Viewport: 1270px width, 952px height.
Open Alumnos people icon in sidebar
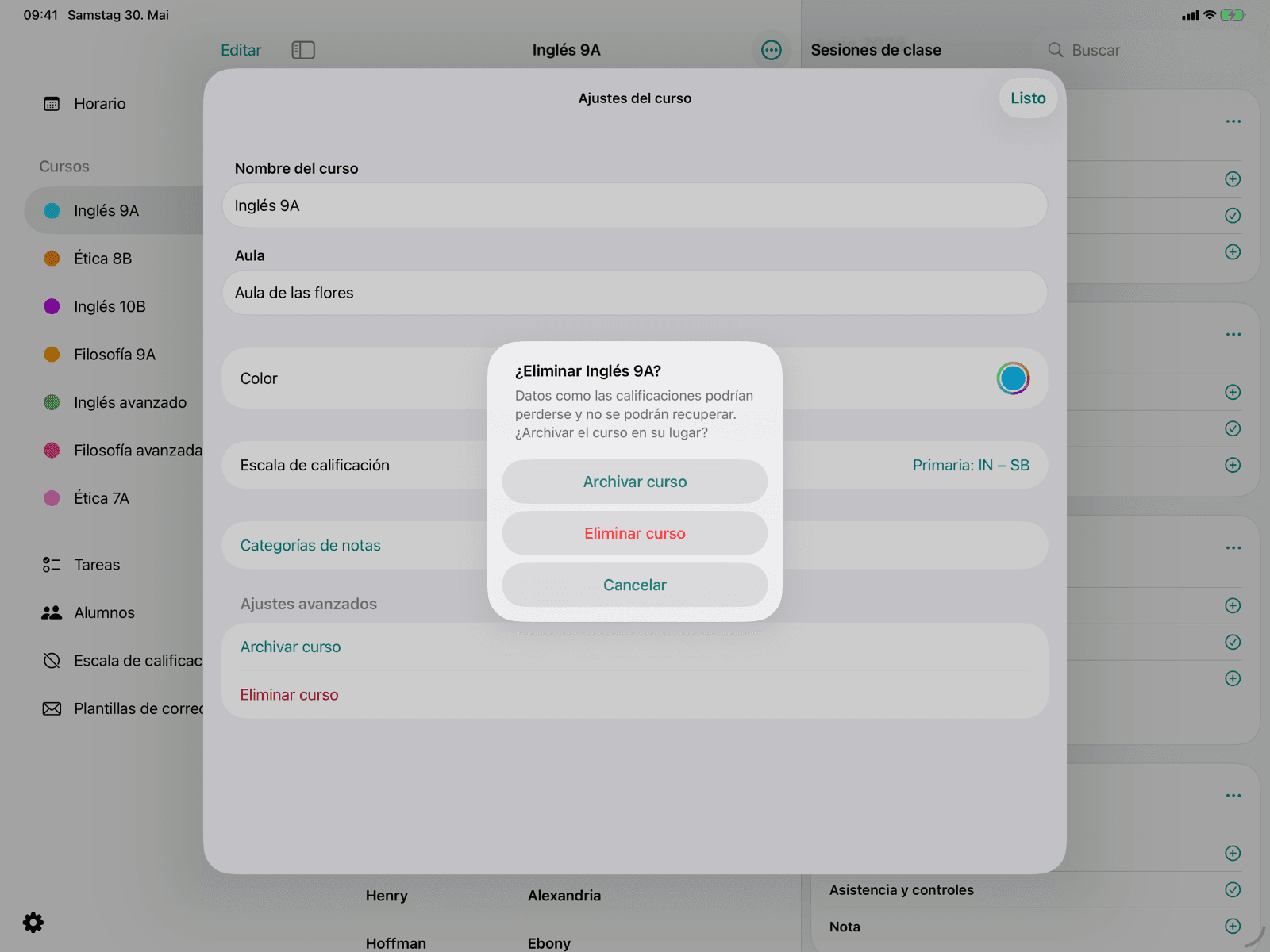pyautogui.click(x=52, y=612)
